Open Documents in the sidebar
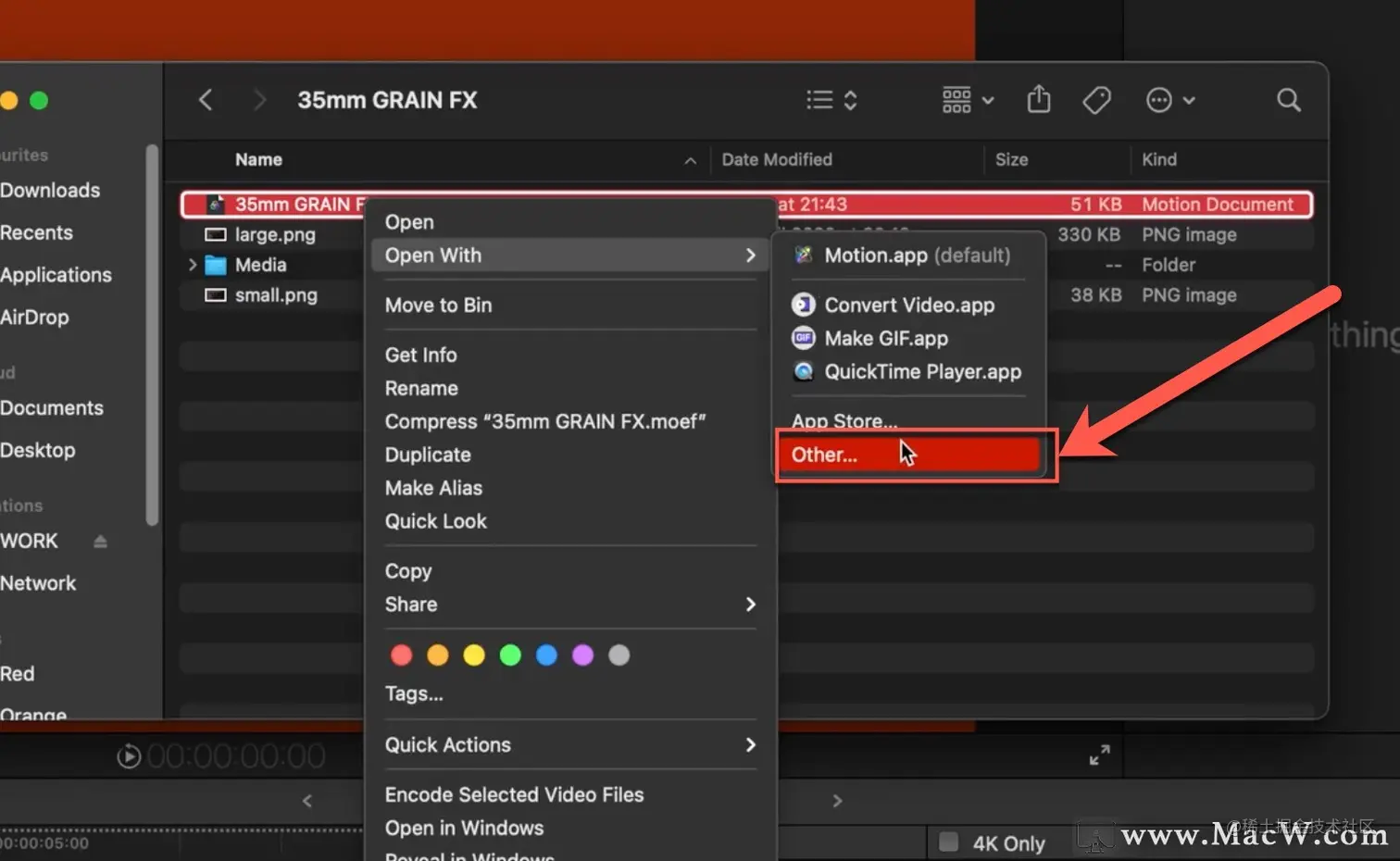The width and height of the screenshot is (1400, 861). pos(52,408)
